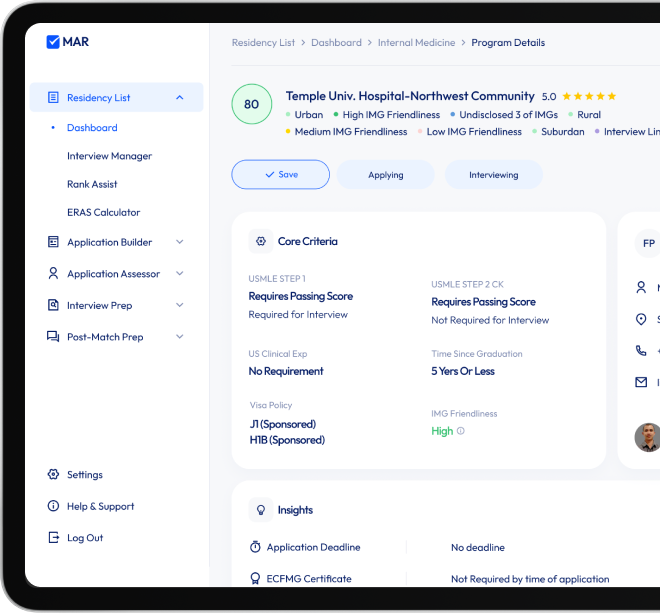Expand Application Assessor chevron
Screen dimensions: 660x614
tap(180, 274)
